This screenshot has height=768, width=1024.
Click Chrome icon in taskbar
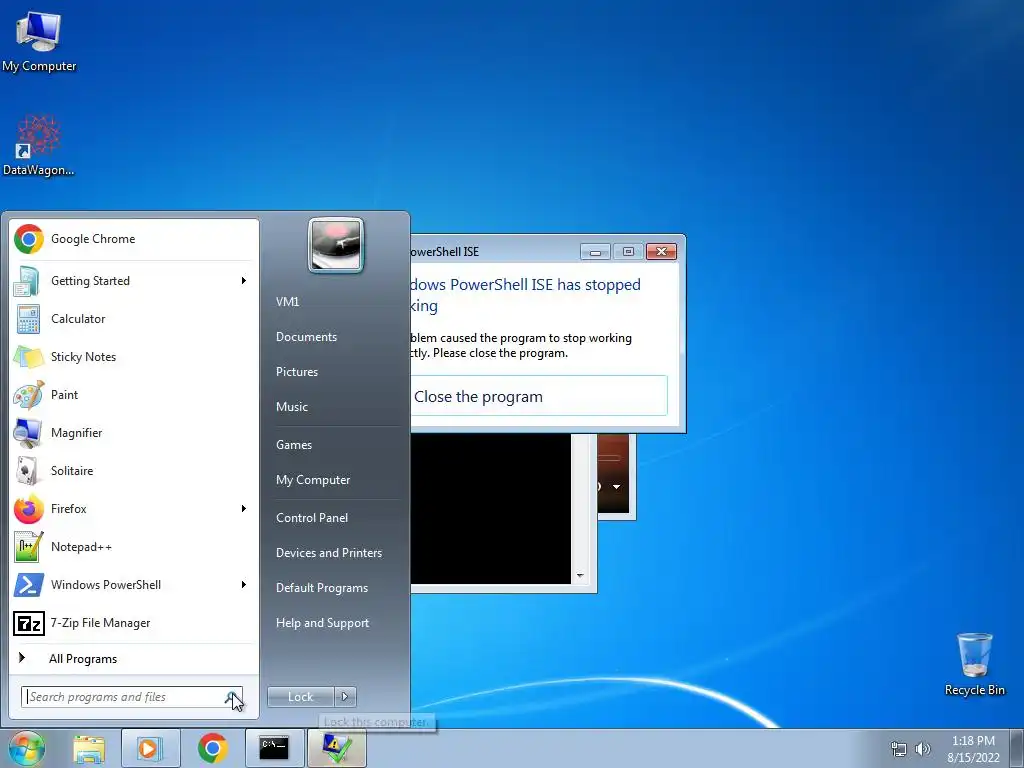212,748
